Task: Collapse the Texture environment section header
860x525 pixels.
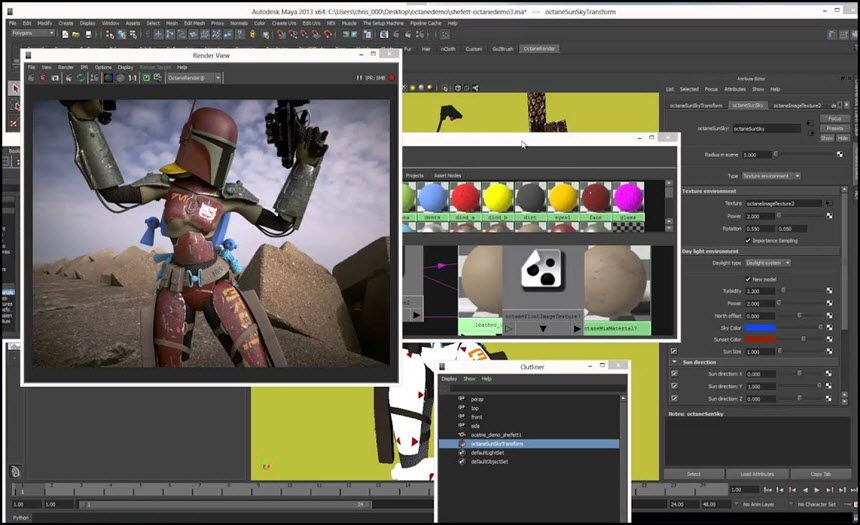Action: tap(760, 191)
